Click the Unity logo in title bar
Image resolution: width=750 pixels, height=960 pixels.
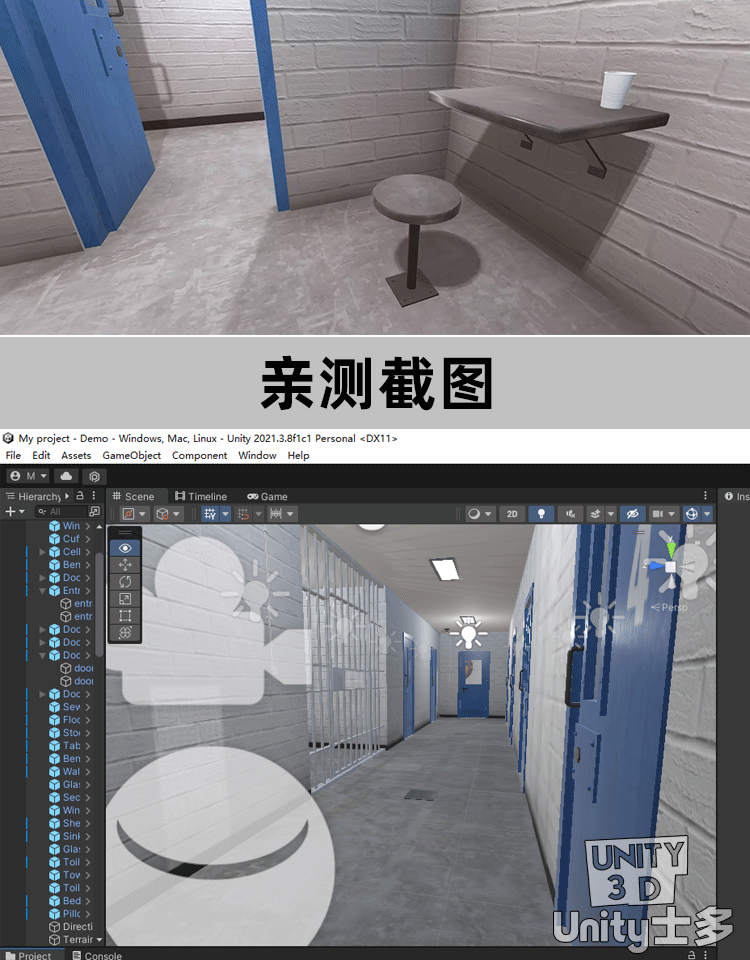pyautogui.click(x=8, y=438)
